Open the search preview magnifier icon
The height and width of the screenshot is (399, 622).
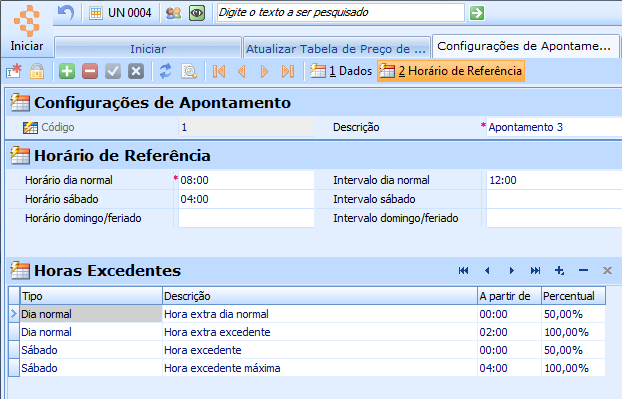coord(189,71)
